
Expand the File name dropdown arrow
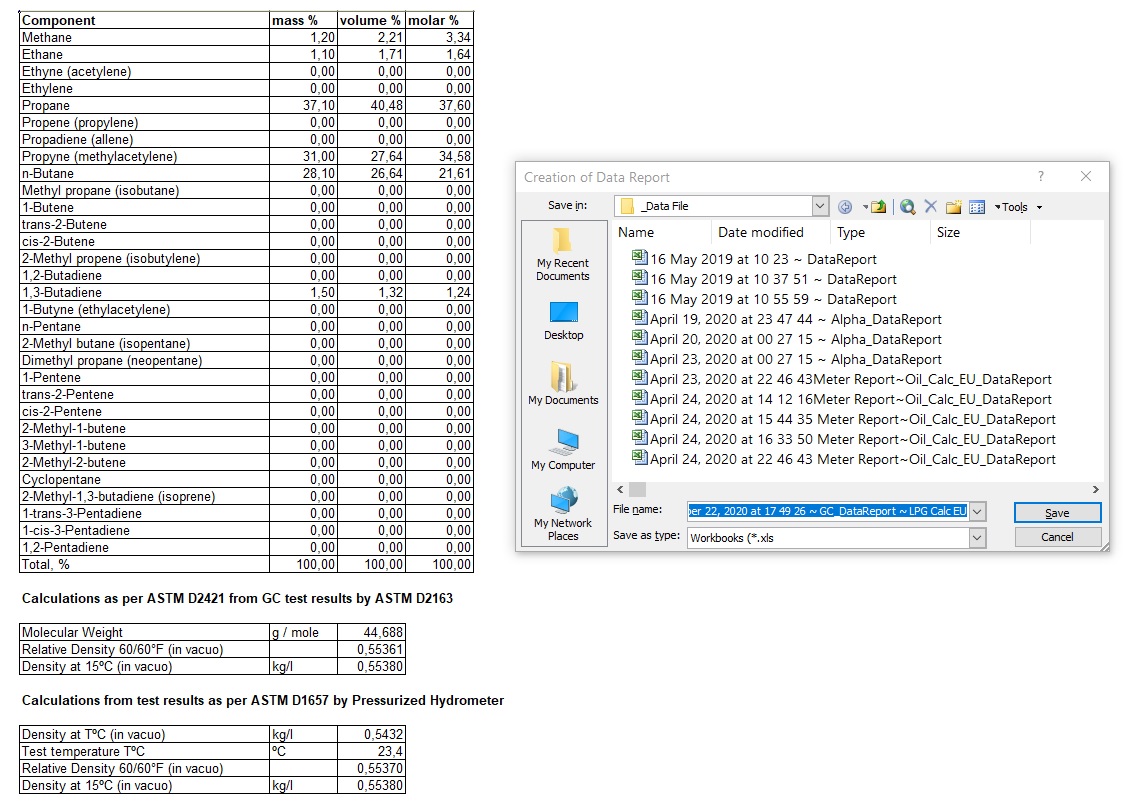(977, 512)
